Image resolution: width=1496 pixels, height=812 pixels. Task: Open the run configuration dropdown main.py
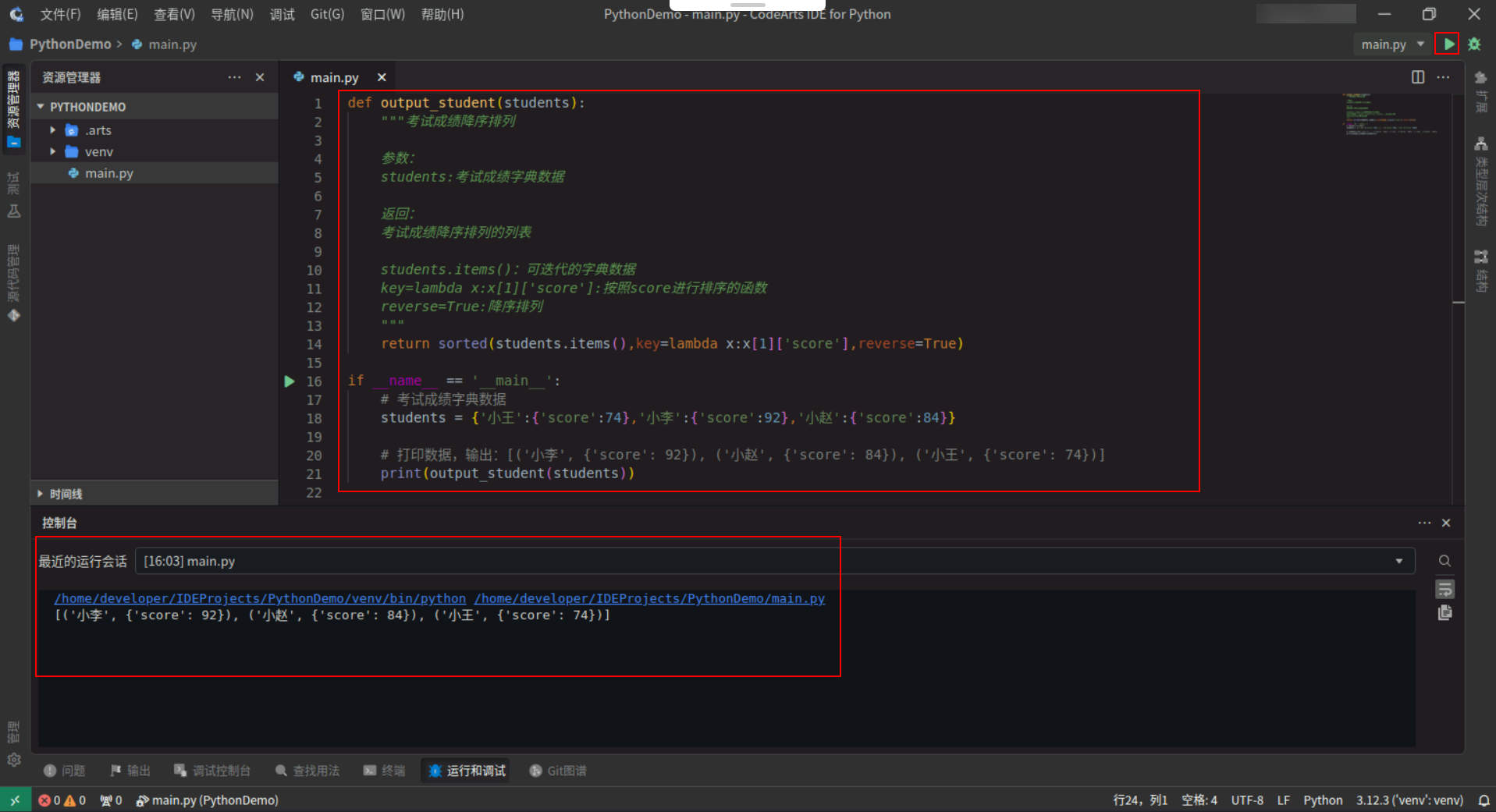pyautogui.click(x=1392, y=44)
